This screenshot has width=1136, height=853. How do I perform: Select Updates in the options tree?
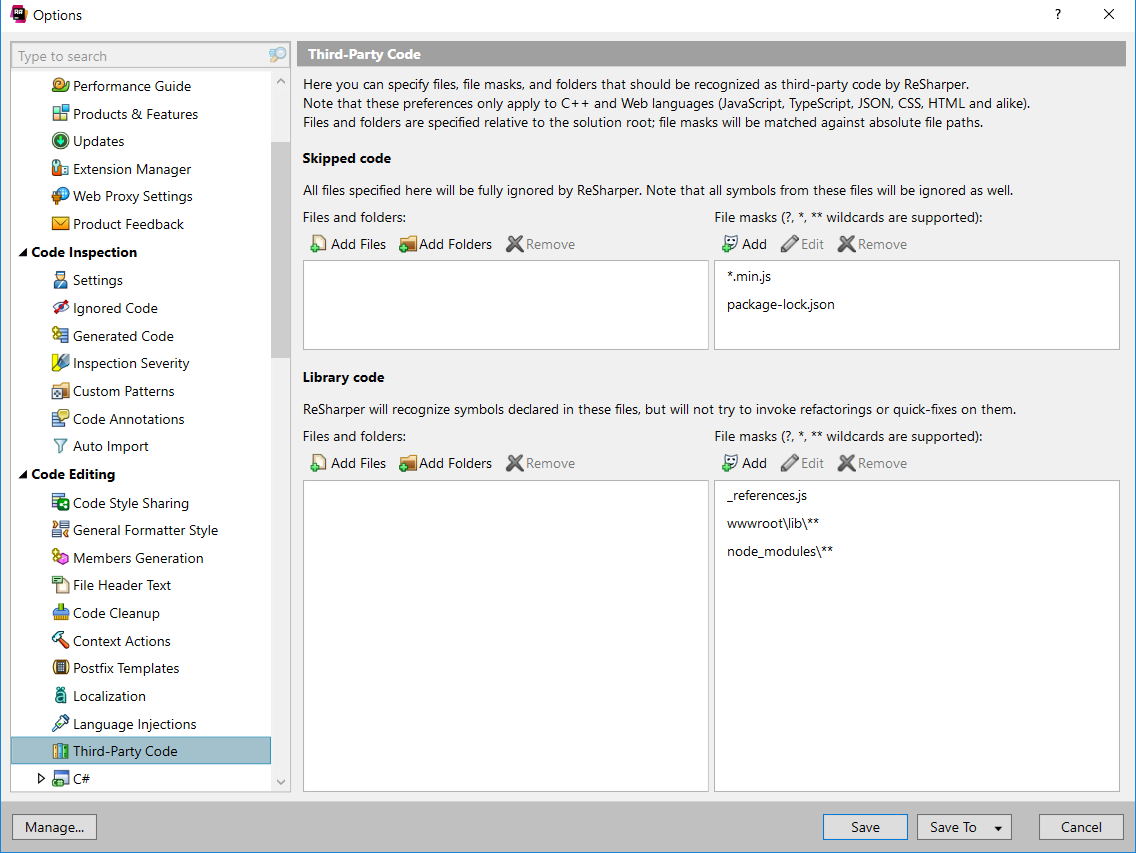pos(88,141)
